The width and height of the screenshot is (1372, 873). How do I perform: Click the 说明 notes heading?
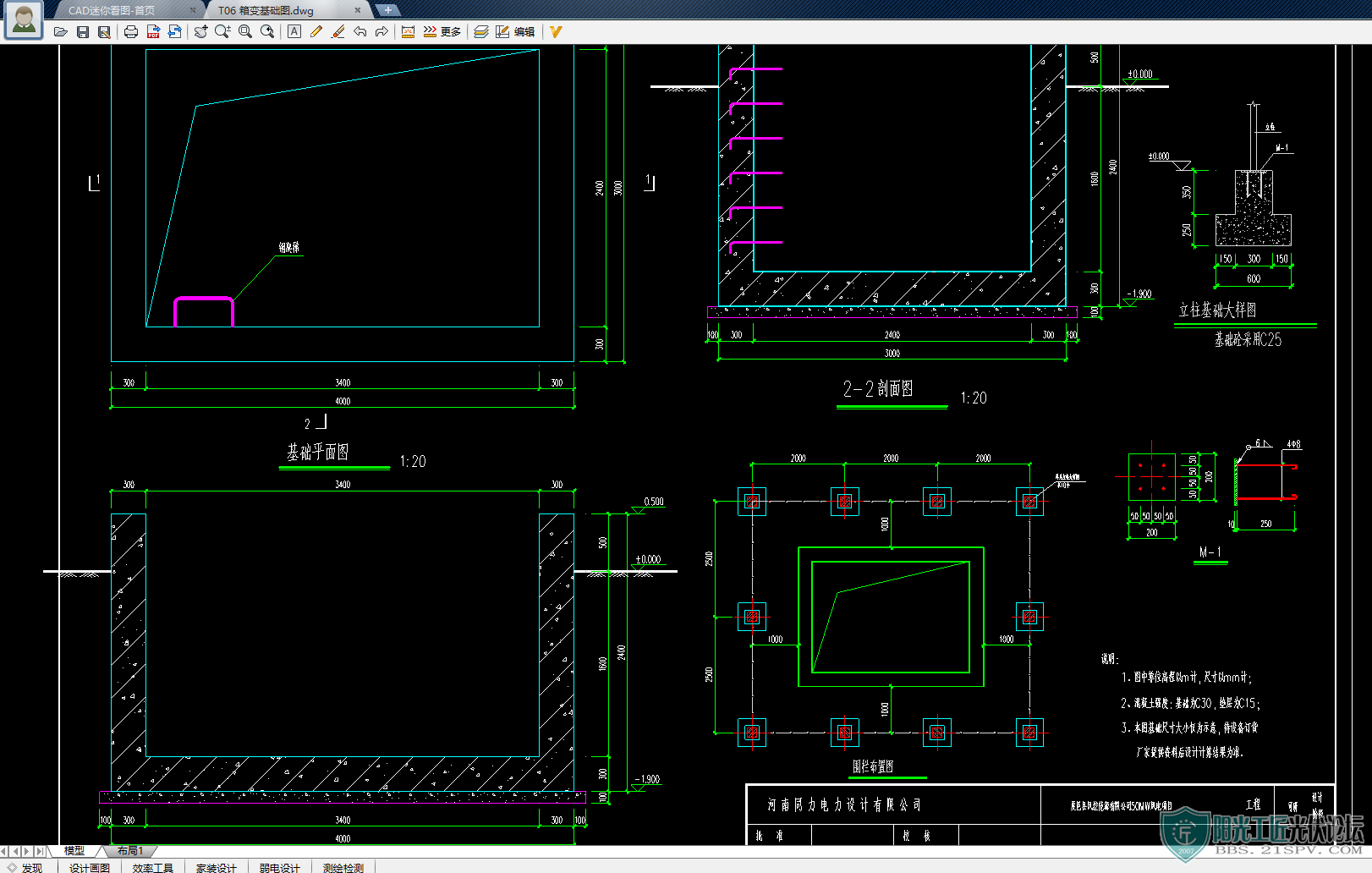coord(1110,658)
